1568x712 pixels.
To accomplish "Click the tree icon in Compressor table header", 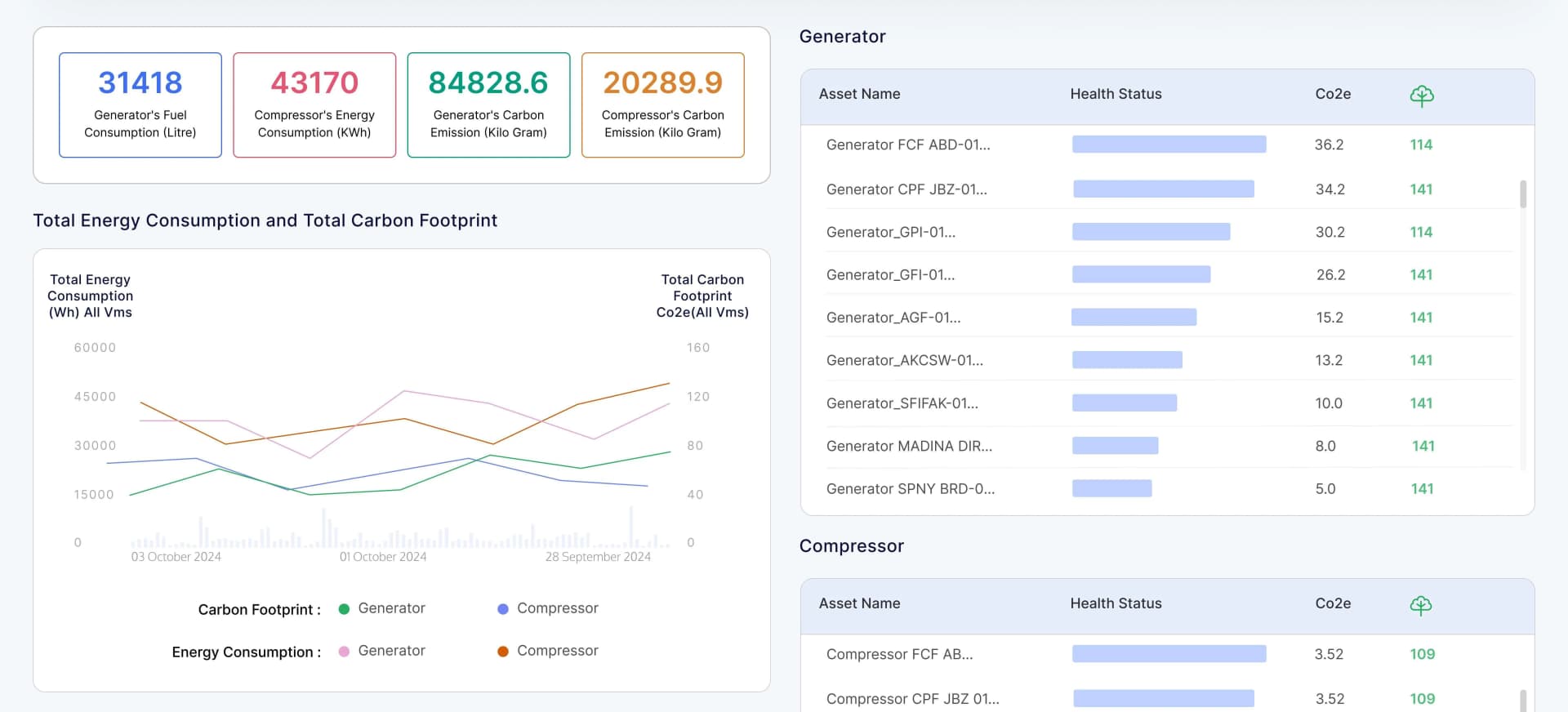I will coord(1421,605).
